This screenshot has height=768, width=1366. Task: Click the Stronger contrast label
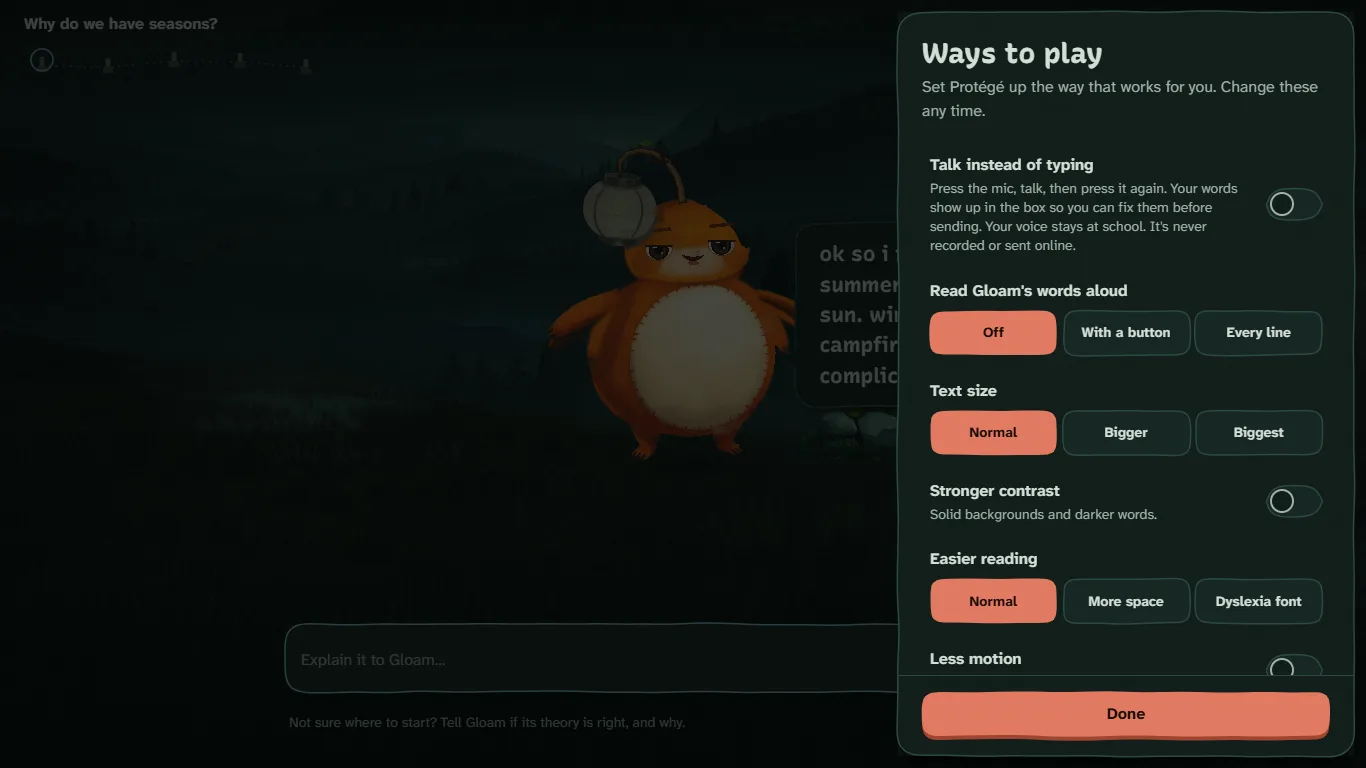point(995,491)
